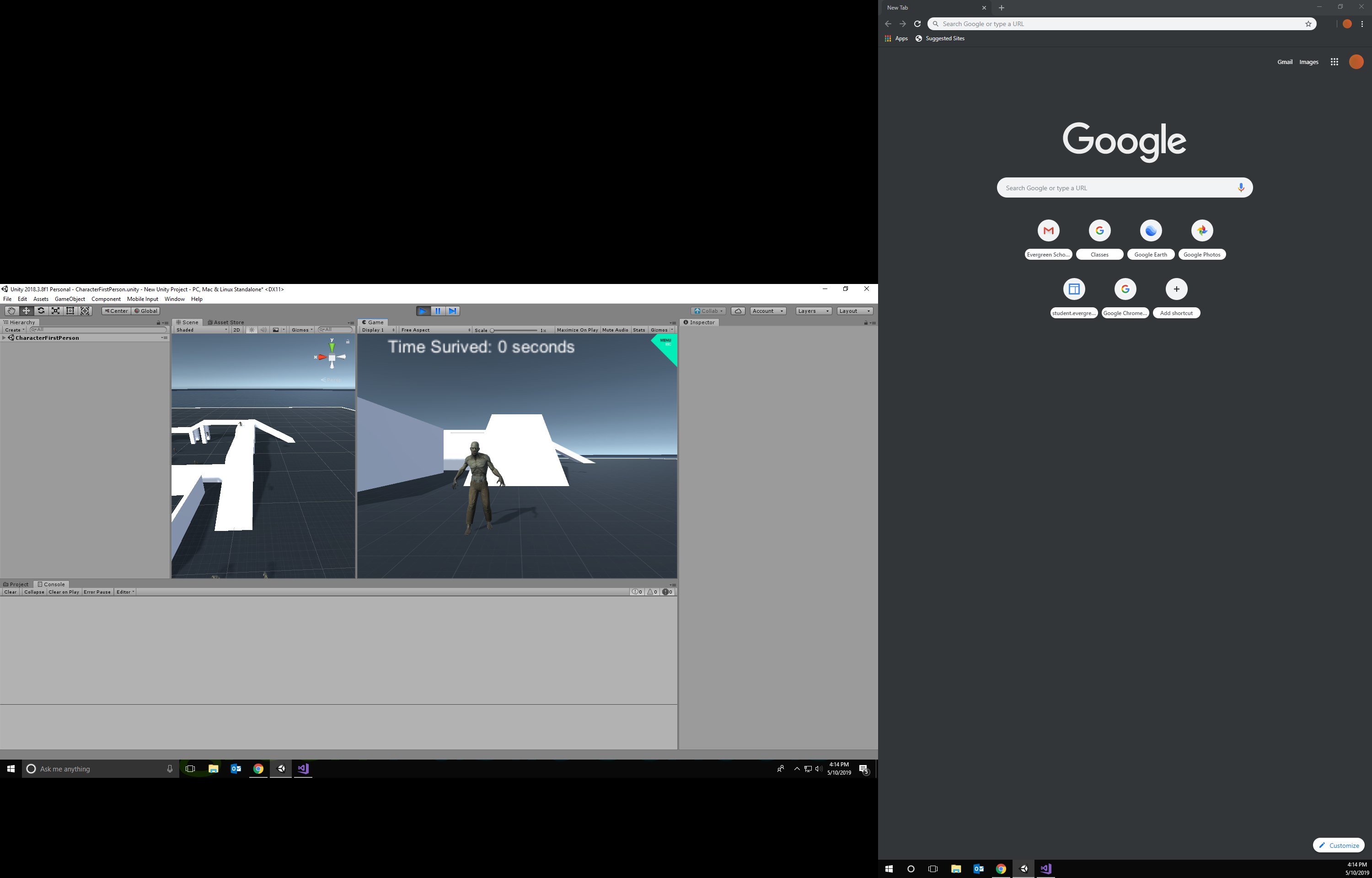Screen dimensions: 1372x878
Task: Mute Audio in the Game view
Action: [615, 330]
